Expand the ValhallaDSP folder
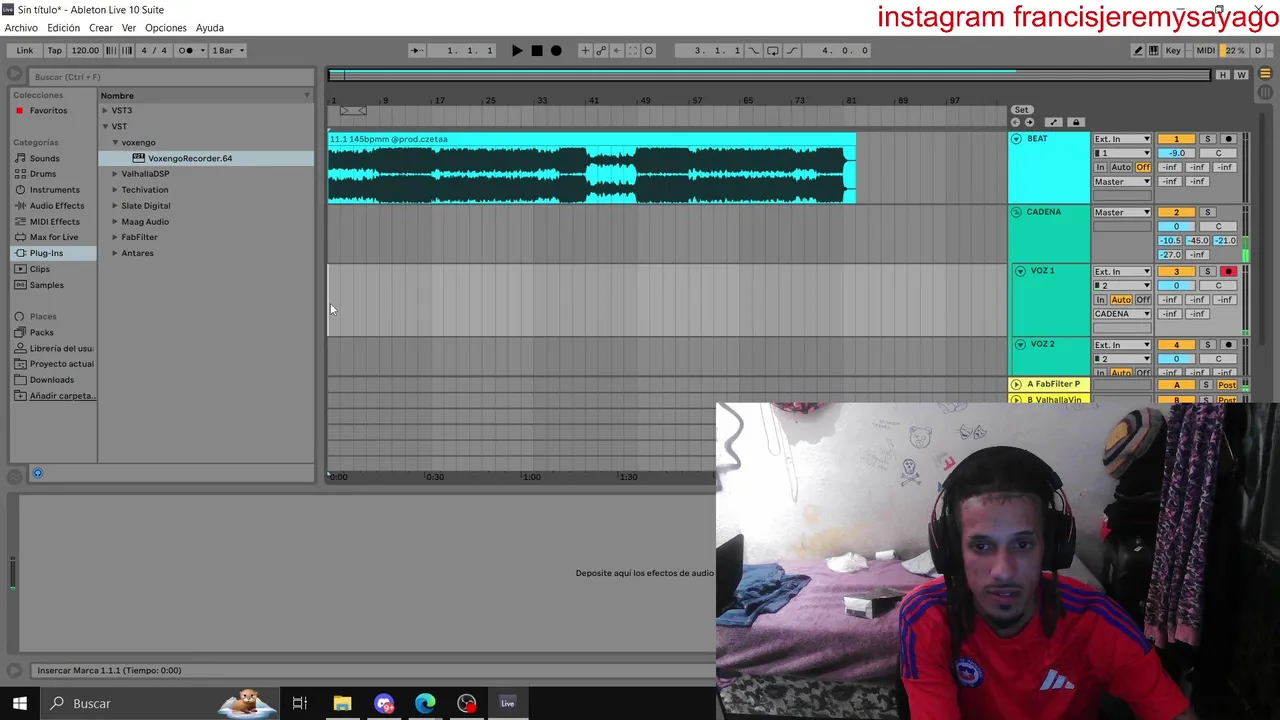Image resolution: width=1280 pixels, height=720 pixels. tap(115, 174)
